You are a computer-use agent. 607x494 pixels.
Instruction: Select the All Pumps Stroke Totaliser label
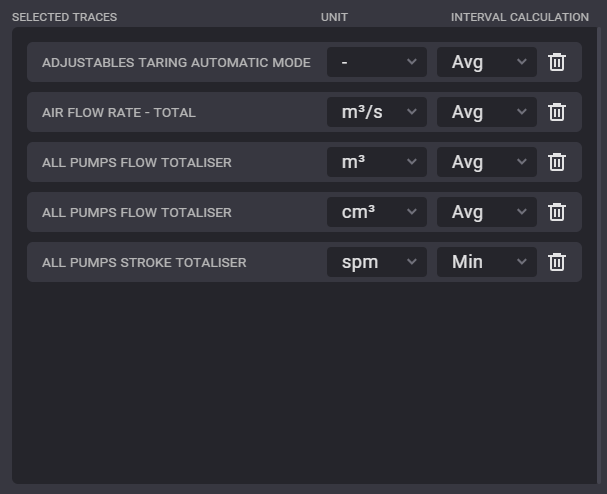pyautogui.click(x=144, y=263)
